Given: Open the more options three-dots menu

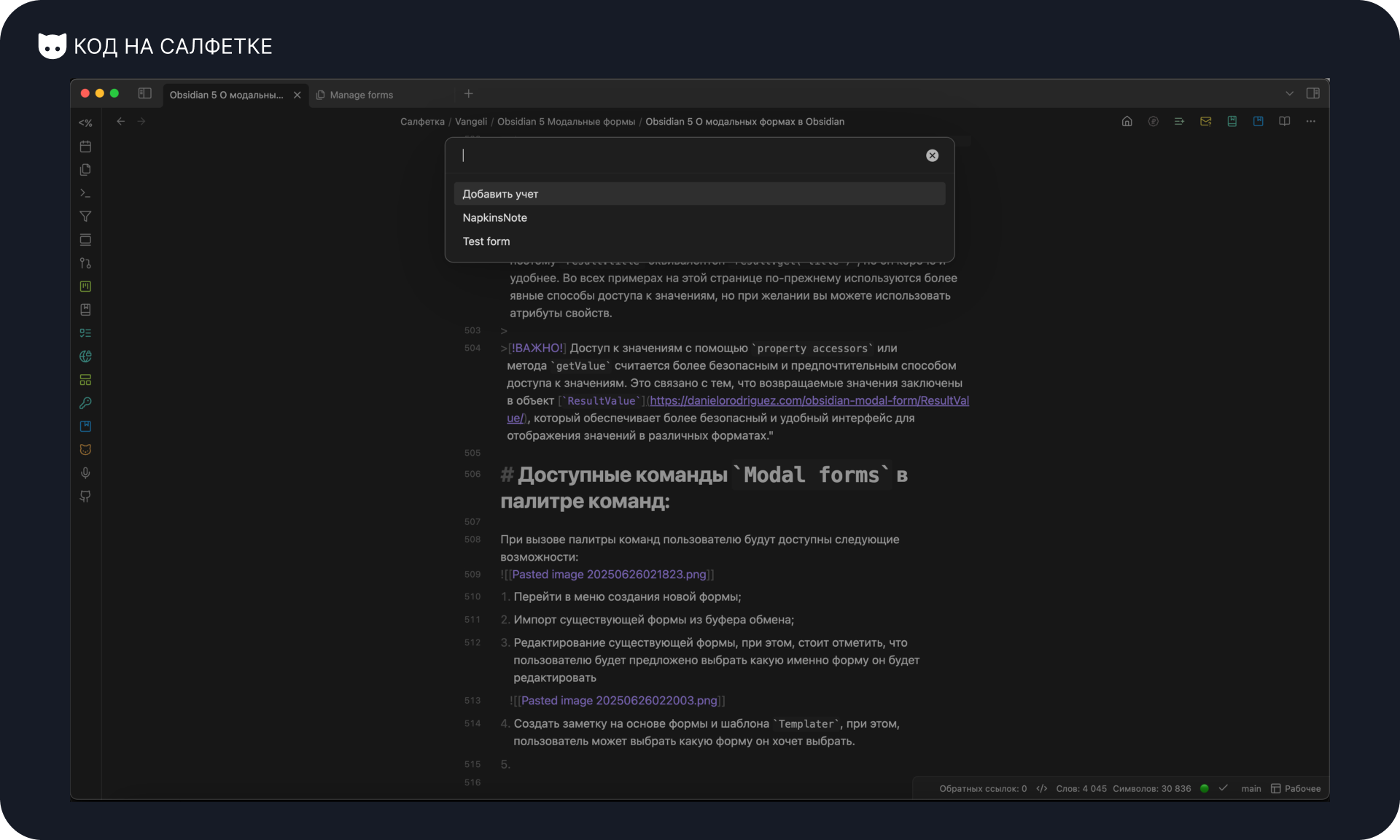Looking at the screenshot, I should [x=1310, y=122].
